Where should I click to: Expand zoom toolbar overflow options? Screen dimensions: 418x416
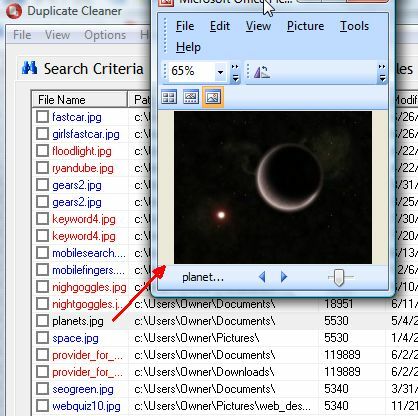pos(235,73)
